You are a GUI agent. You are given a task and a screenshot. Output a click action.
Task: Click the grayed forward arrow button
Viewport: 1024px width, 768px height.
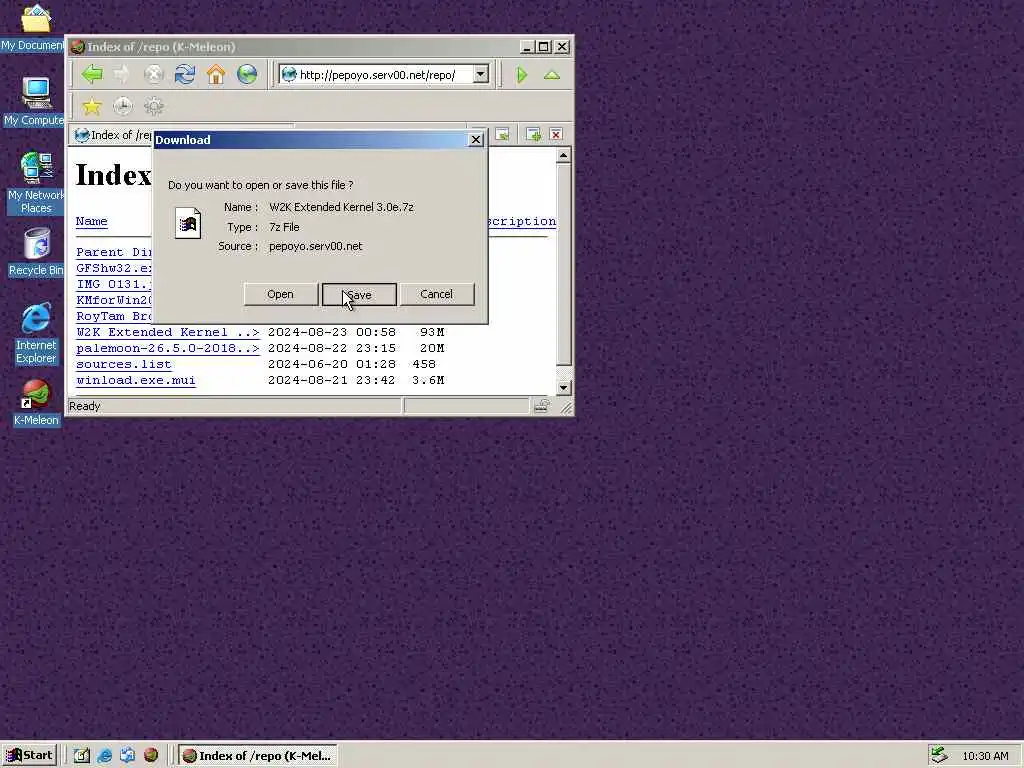(122, 74)
